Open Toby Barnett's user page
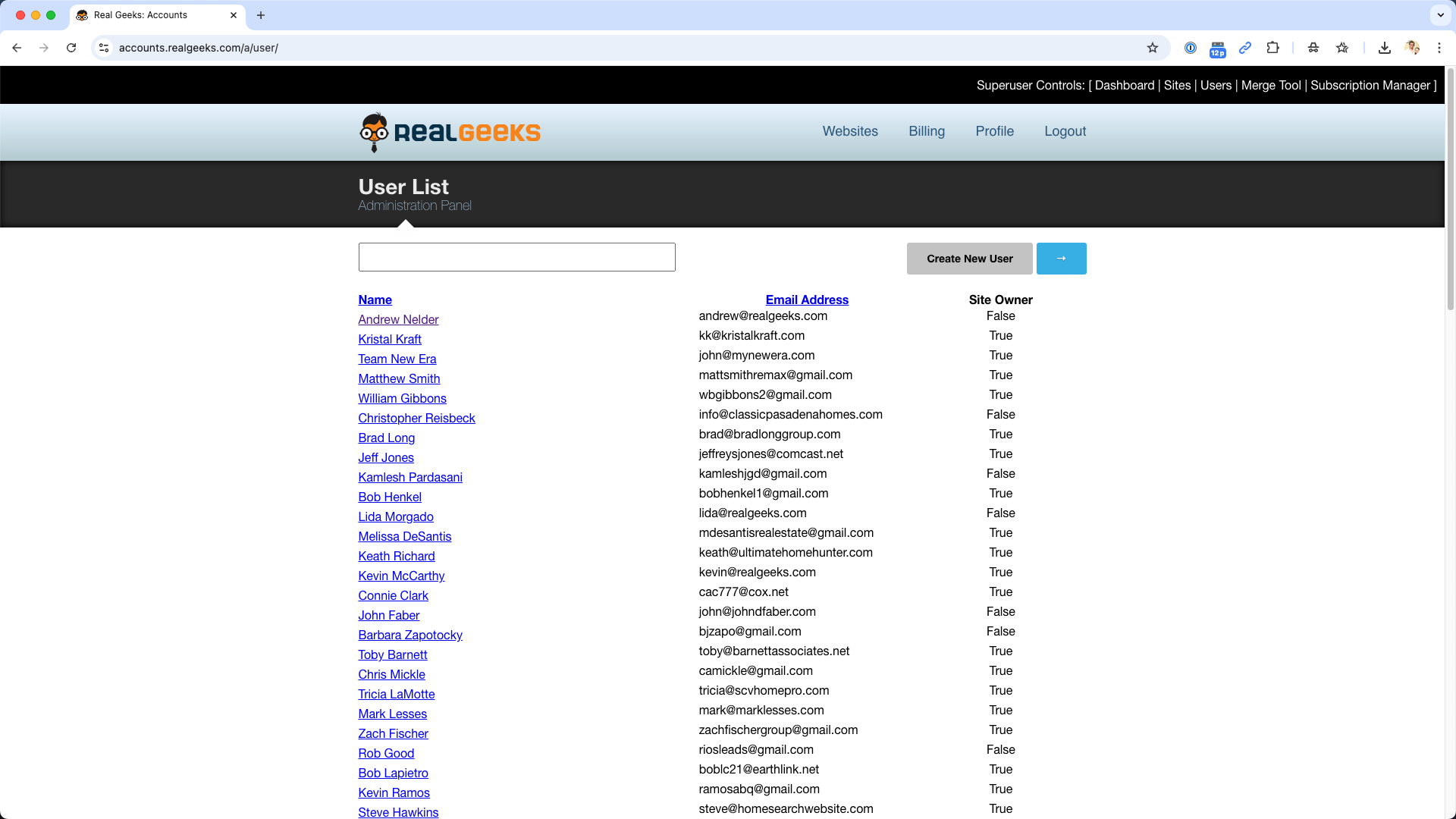The height and width of the screenshot is (819, 1456). click(393, 655)
